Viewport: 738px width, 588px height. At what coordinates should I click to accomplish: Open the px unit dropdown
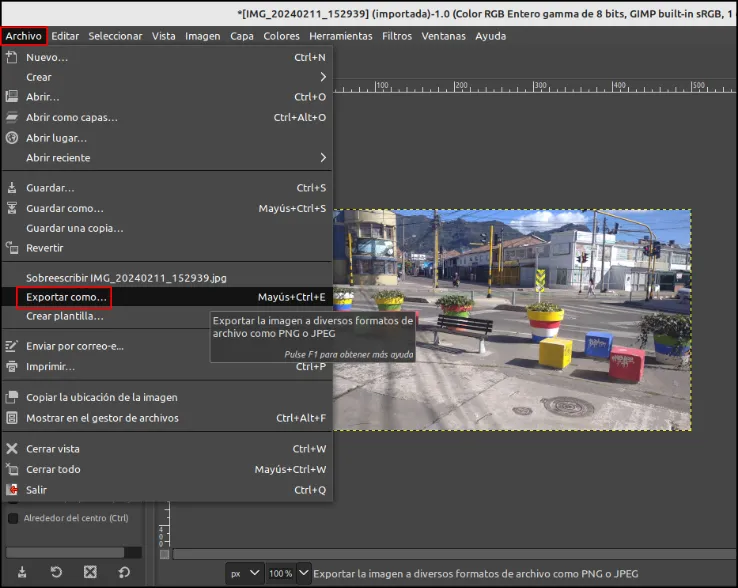(x=245, y=573)
